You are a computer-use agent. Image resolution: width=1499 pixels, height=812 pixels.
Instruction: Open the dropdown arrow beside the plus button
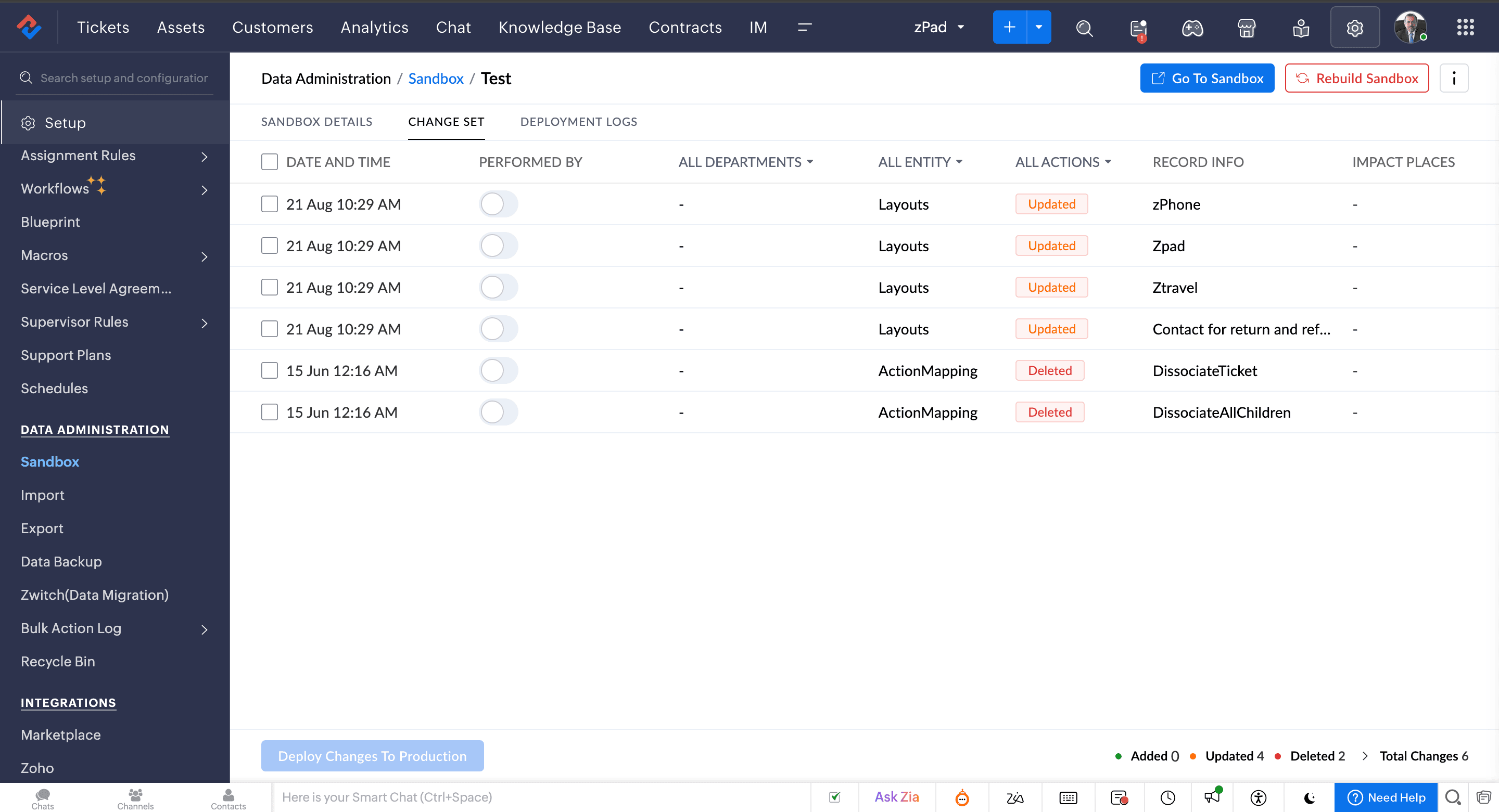click(x=1039, y=28)
